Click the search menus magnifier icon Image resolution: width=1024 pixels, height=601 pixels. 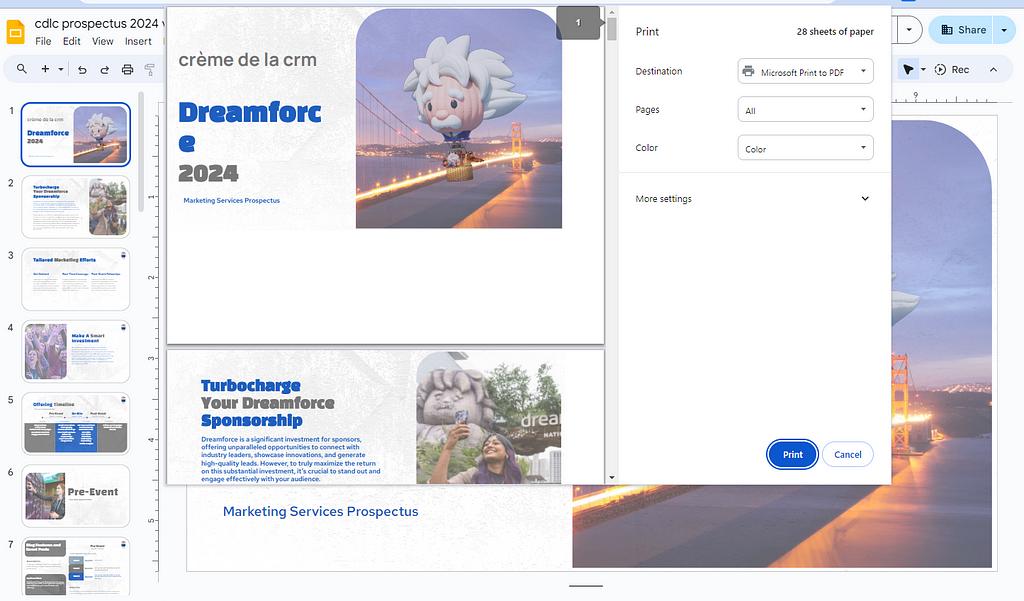(x=21, y=69)
